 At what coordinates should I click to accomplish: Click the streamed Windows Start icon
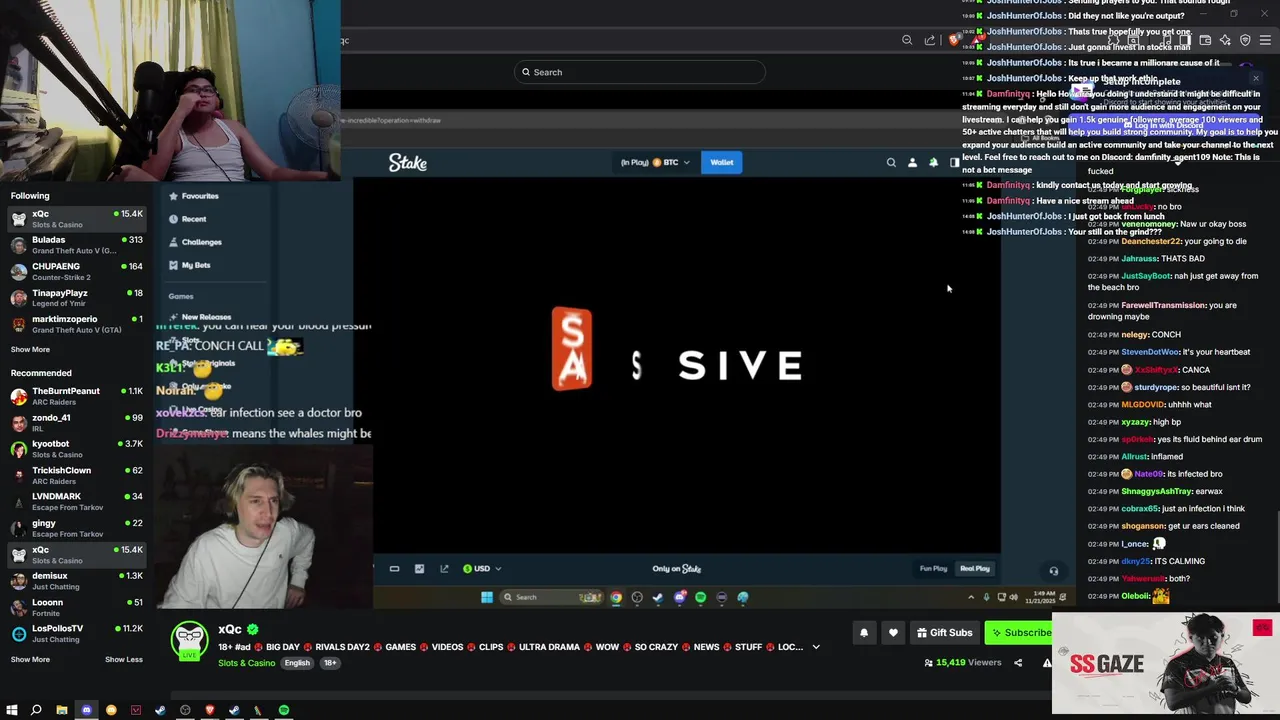(487, 597)
